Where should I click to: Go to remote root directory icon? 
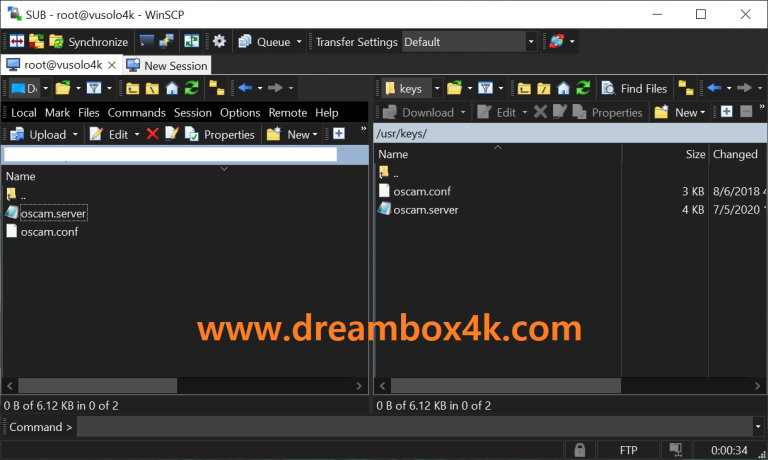[544, 88]
